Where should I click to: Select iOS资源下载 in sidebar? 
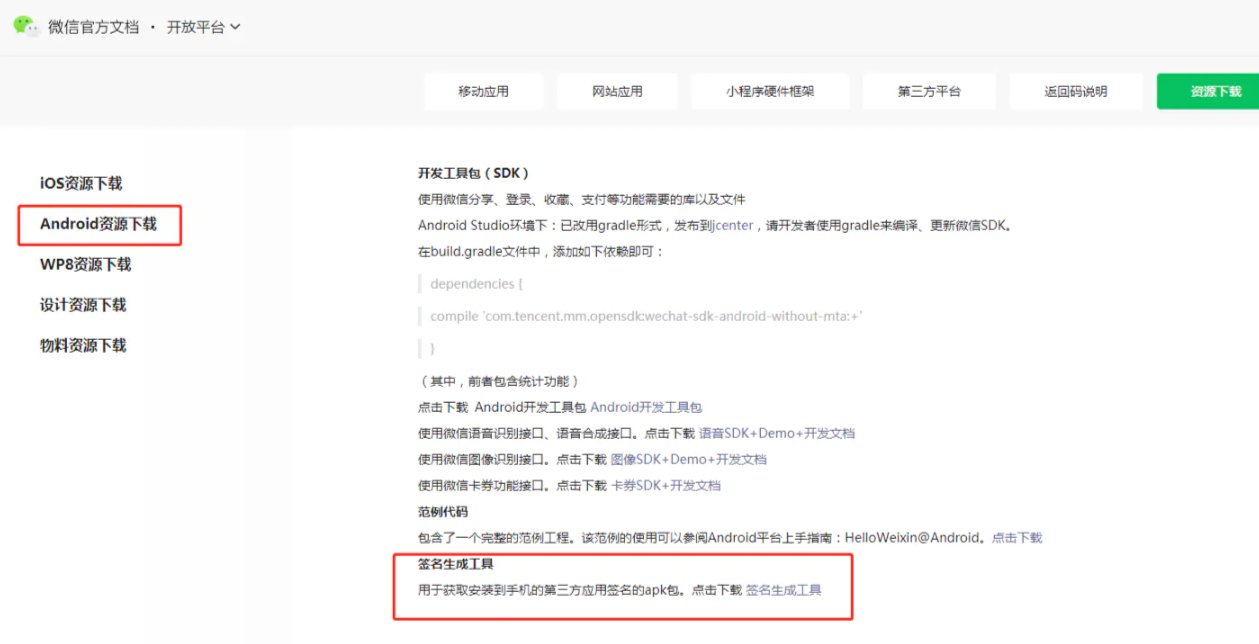pyautogui.click(x=81, y=183)
